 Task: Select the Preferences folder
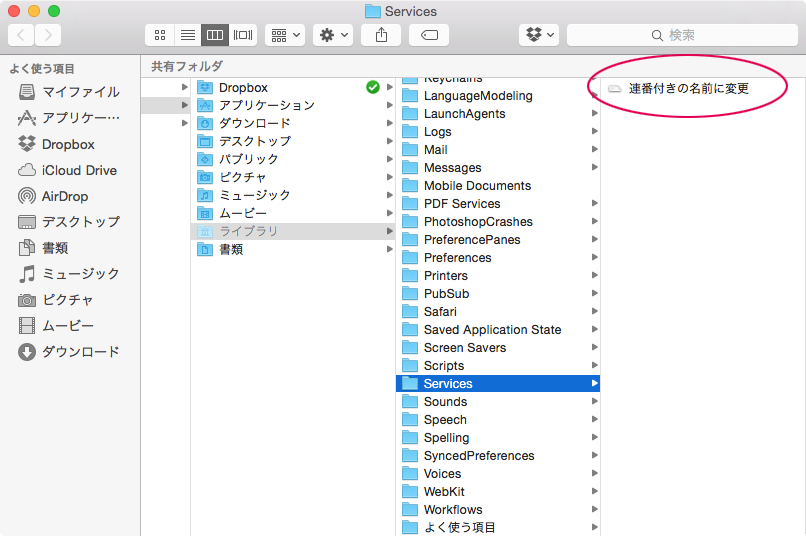(498, 257)
